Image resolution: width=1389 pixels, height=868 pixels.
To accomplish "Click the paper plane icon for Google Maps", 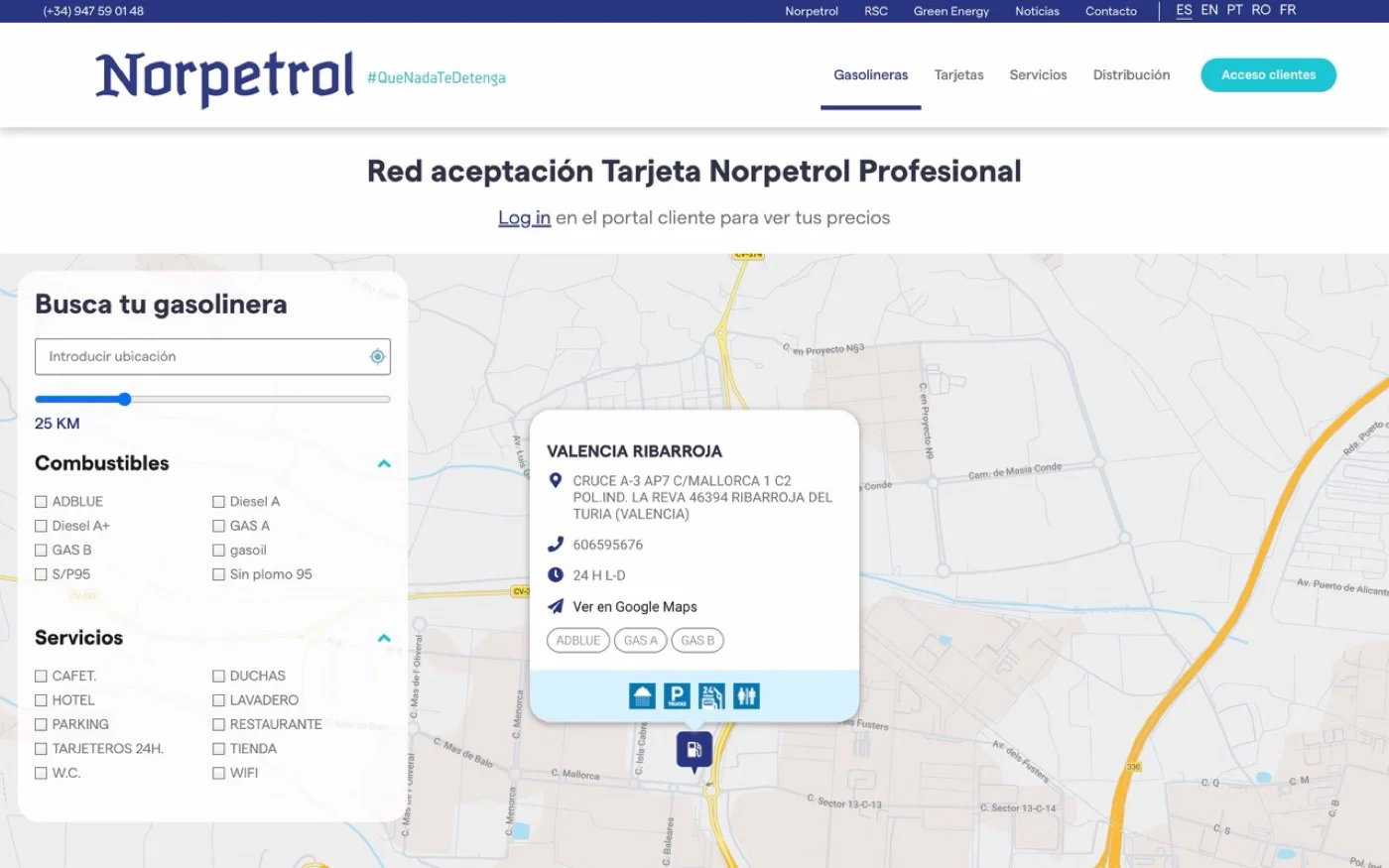I will pos(556,606).
